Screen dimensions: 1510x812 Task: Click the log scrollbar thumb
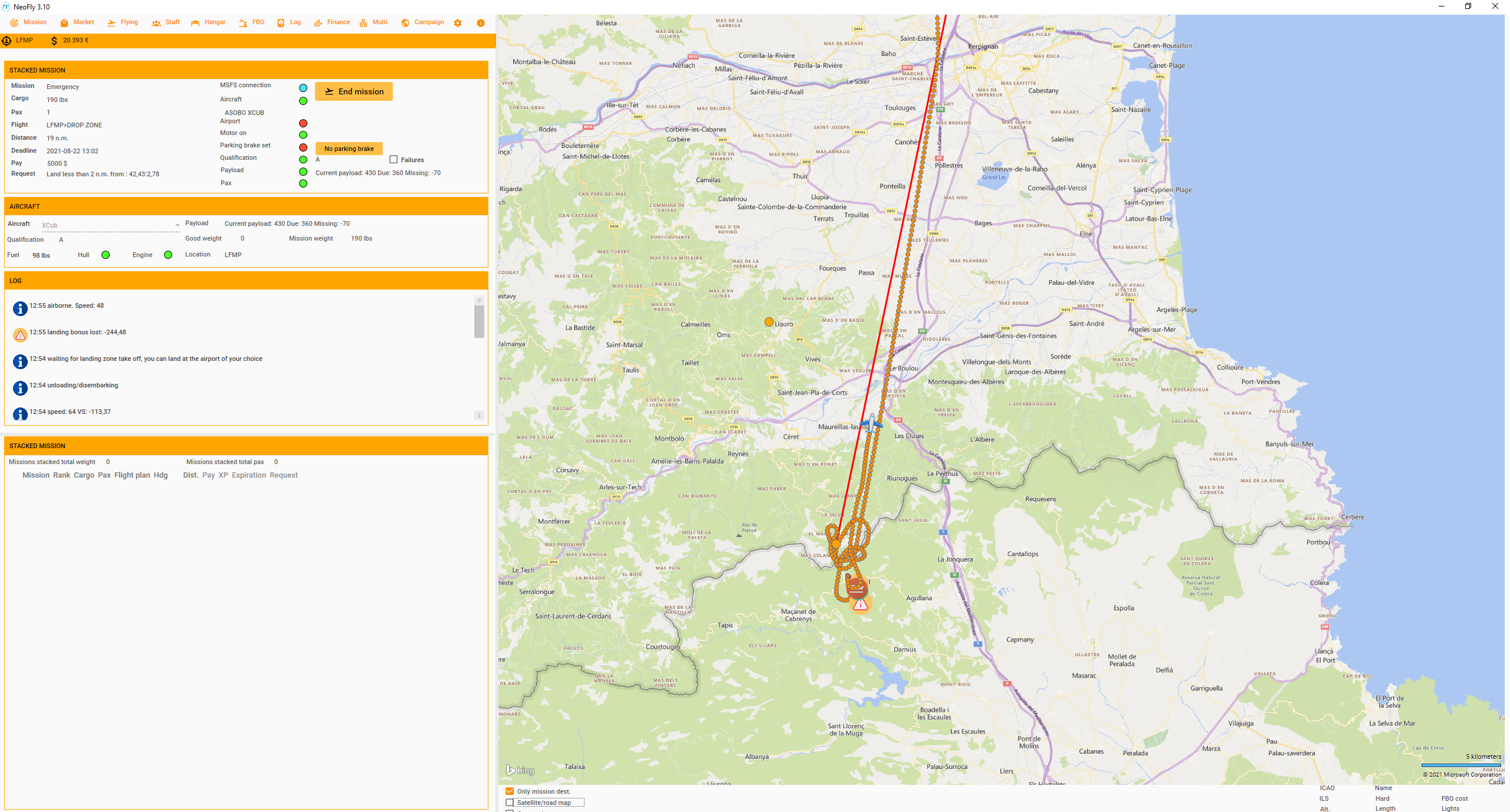point(479,321)
